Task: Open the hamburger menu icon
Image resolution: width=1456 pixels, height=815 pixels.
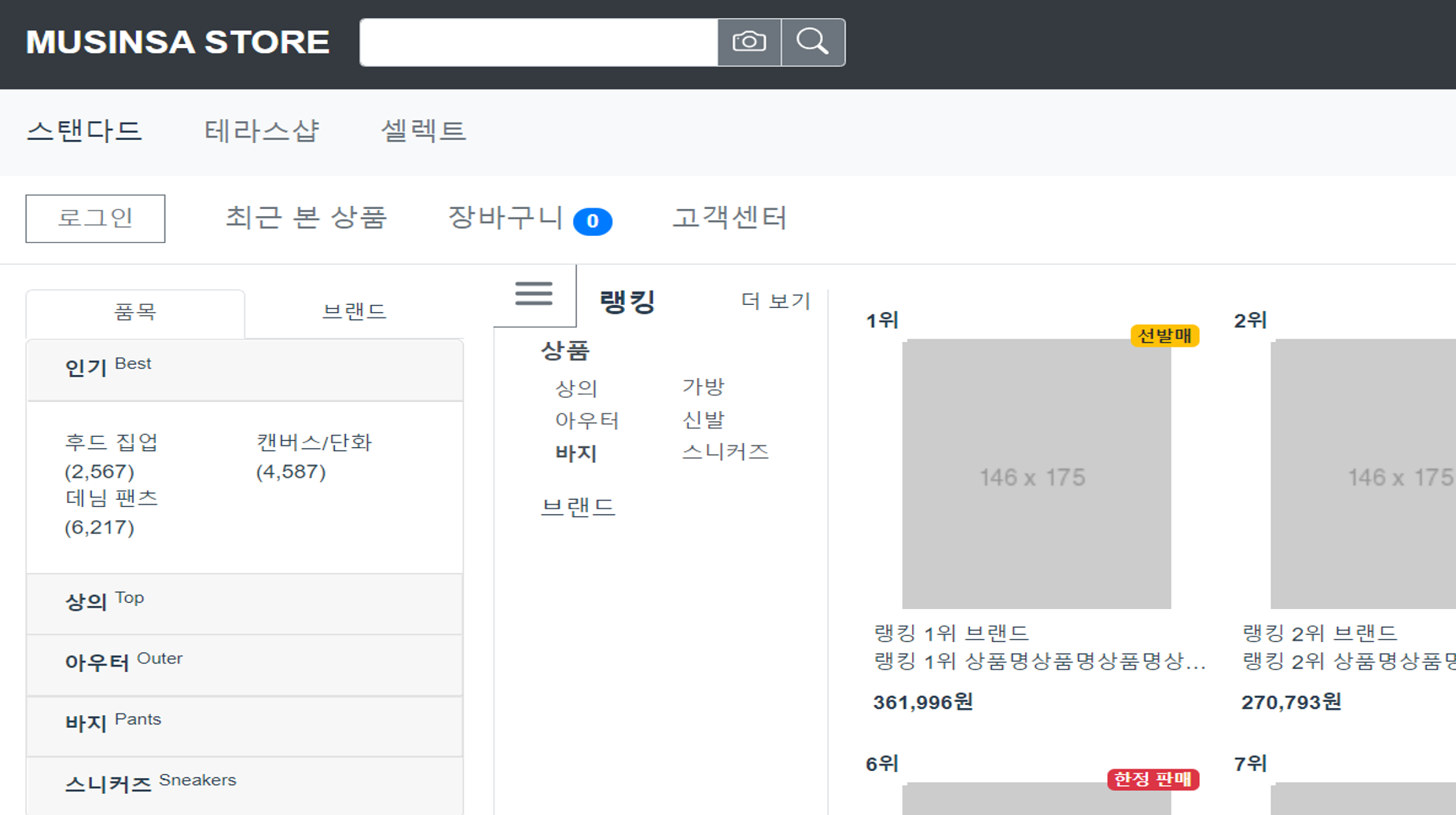Action: click(534, 295)
